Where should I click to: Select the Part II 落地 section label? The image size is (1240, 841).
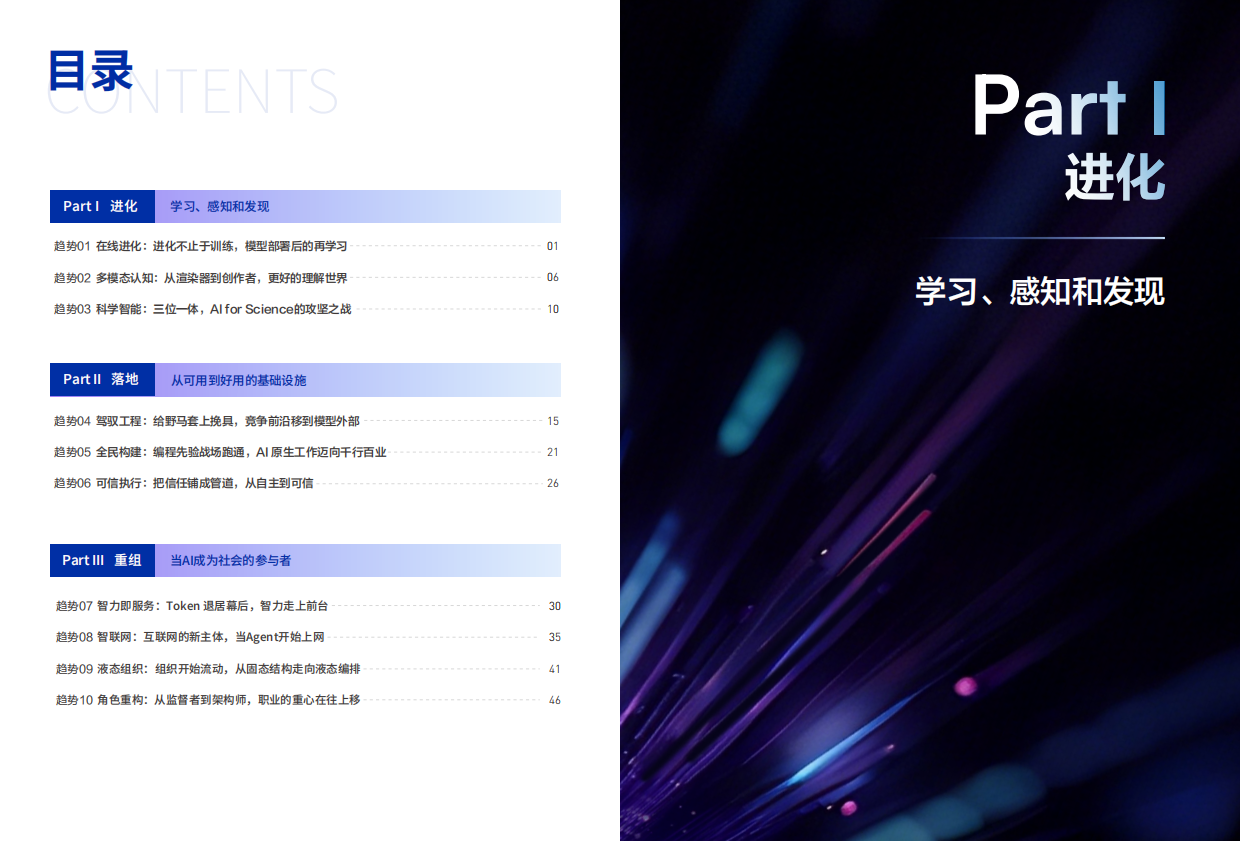(x=101, y=379)
